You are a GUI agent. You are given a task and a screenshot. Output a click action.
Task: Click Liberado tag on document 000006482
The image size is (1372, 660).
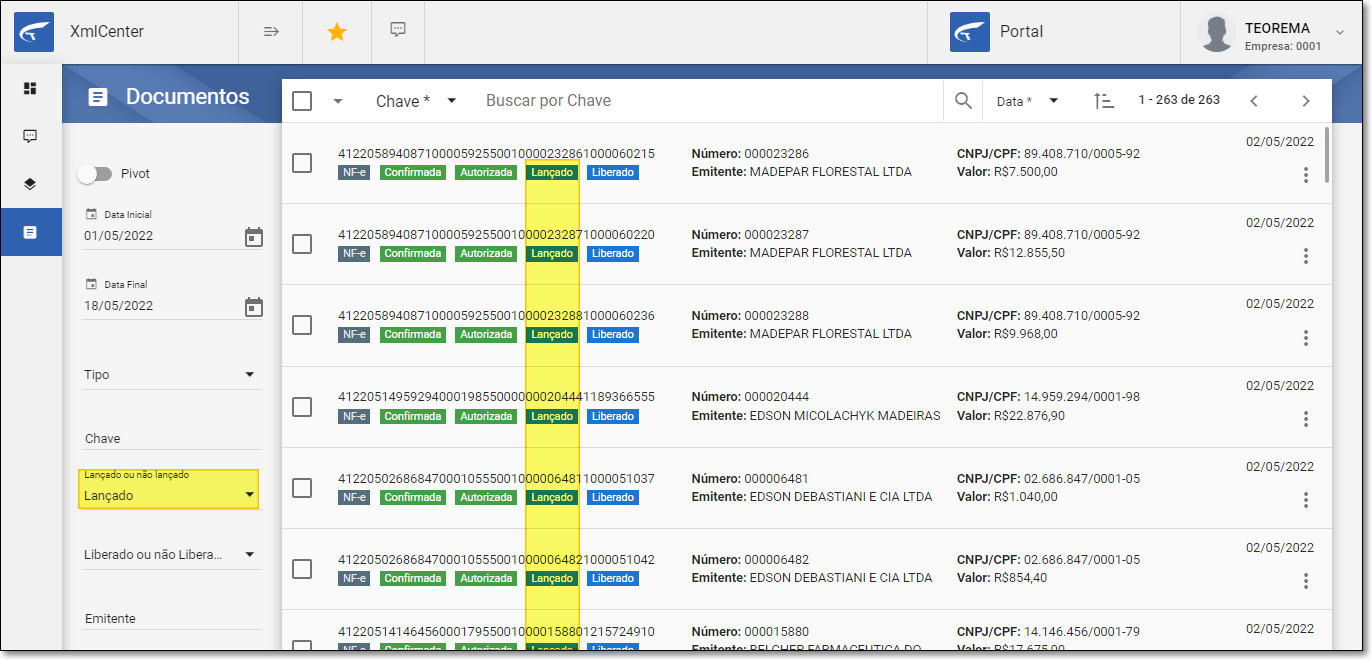tap(613, 578)
